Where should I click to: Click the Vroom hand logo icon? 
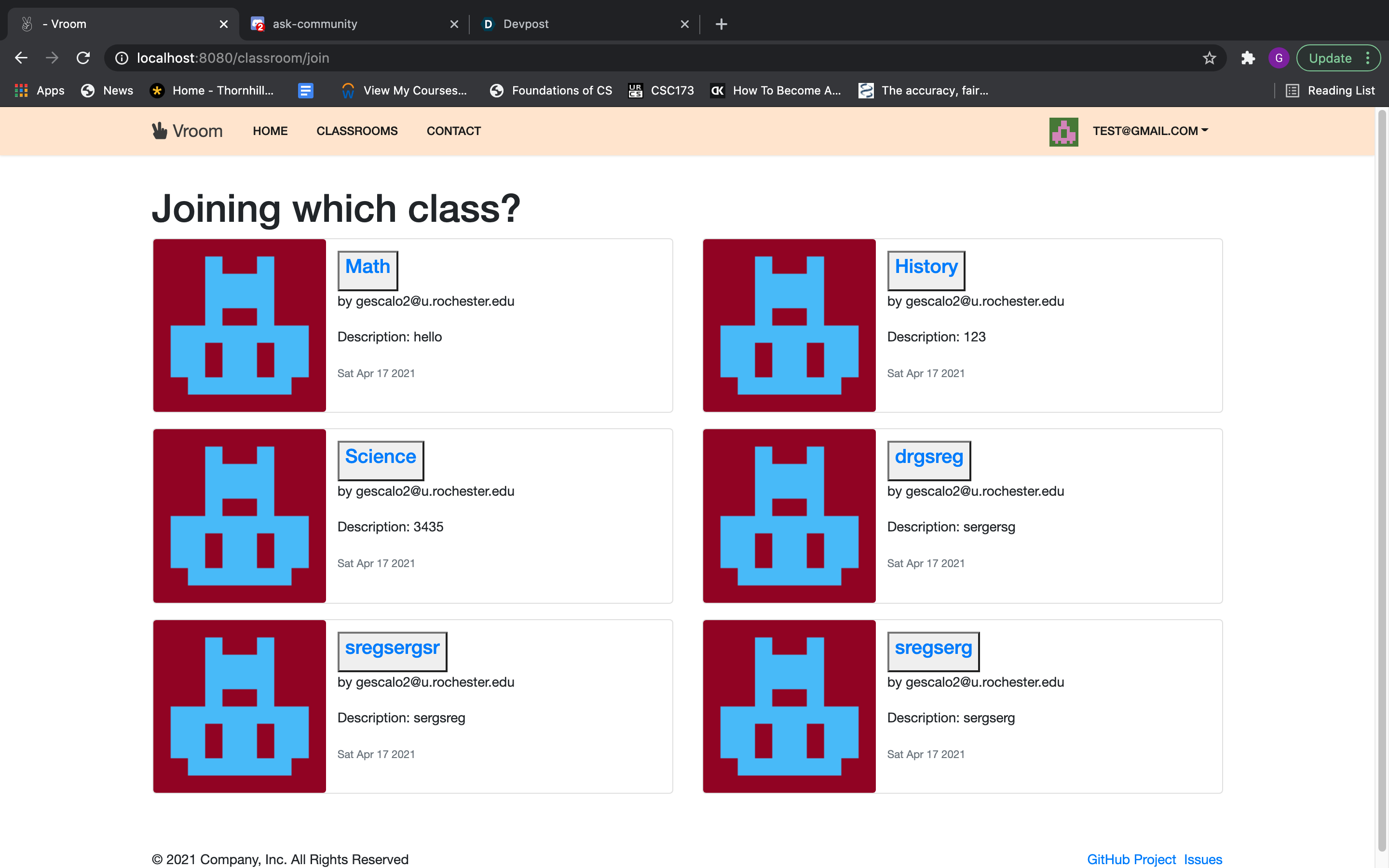tap(160, 130)
